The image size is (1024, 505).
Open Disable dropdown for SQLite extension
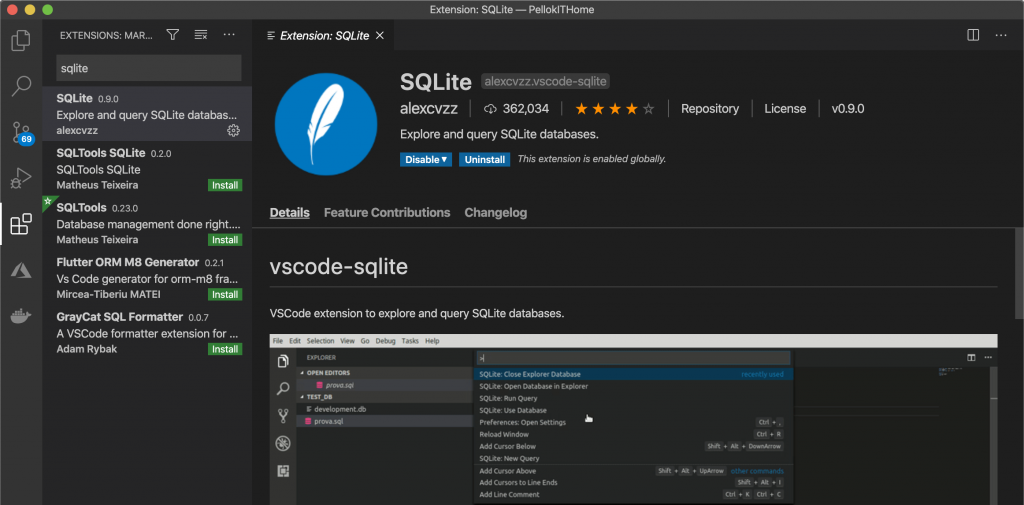click(426, 159)
